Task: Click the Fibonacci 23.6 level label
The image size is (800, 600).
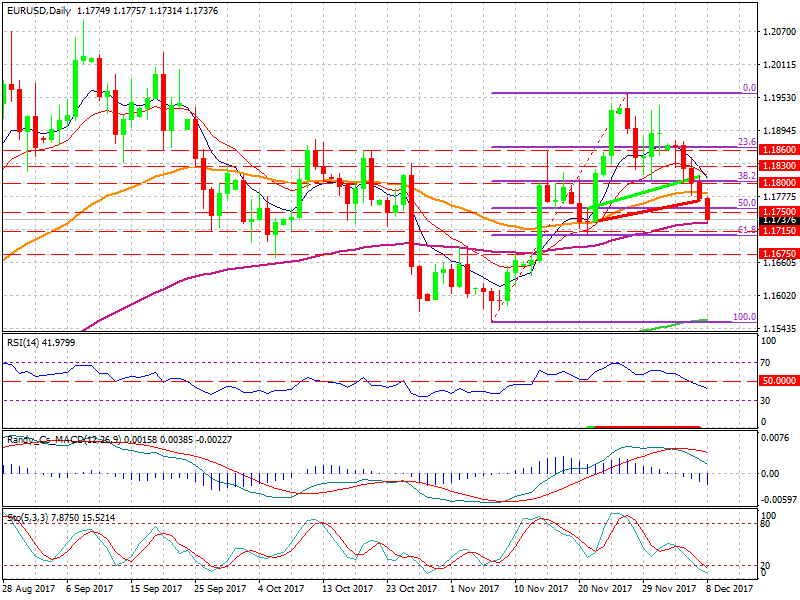Action: coord(747,142)
